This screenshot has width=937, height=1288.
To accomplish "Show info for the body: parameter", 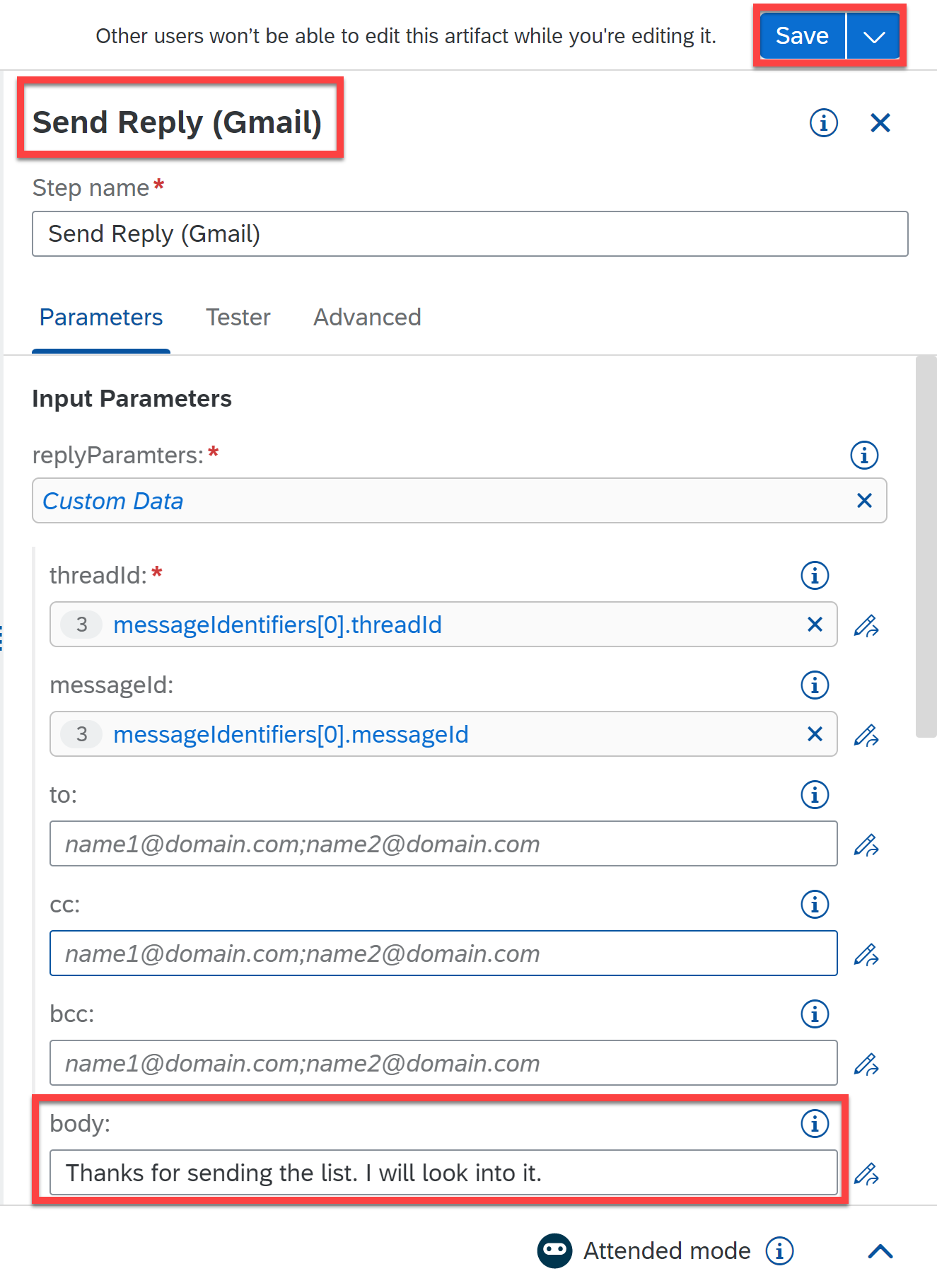I will tap(815, 1123).
